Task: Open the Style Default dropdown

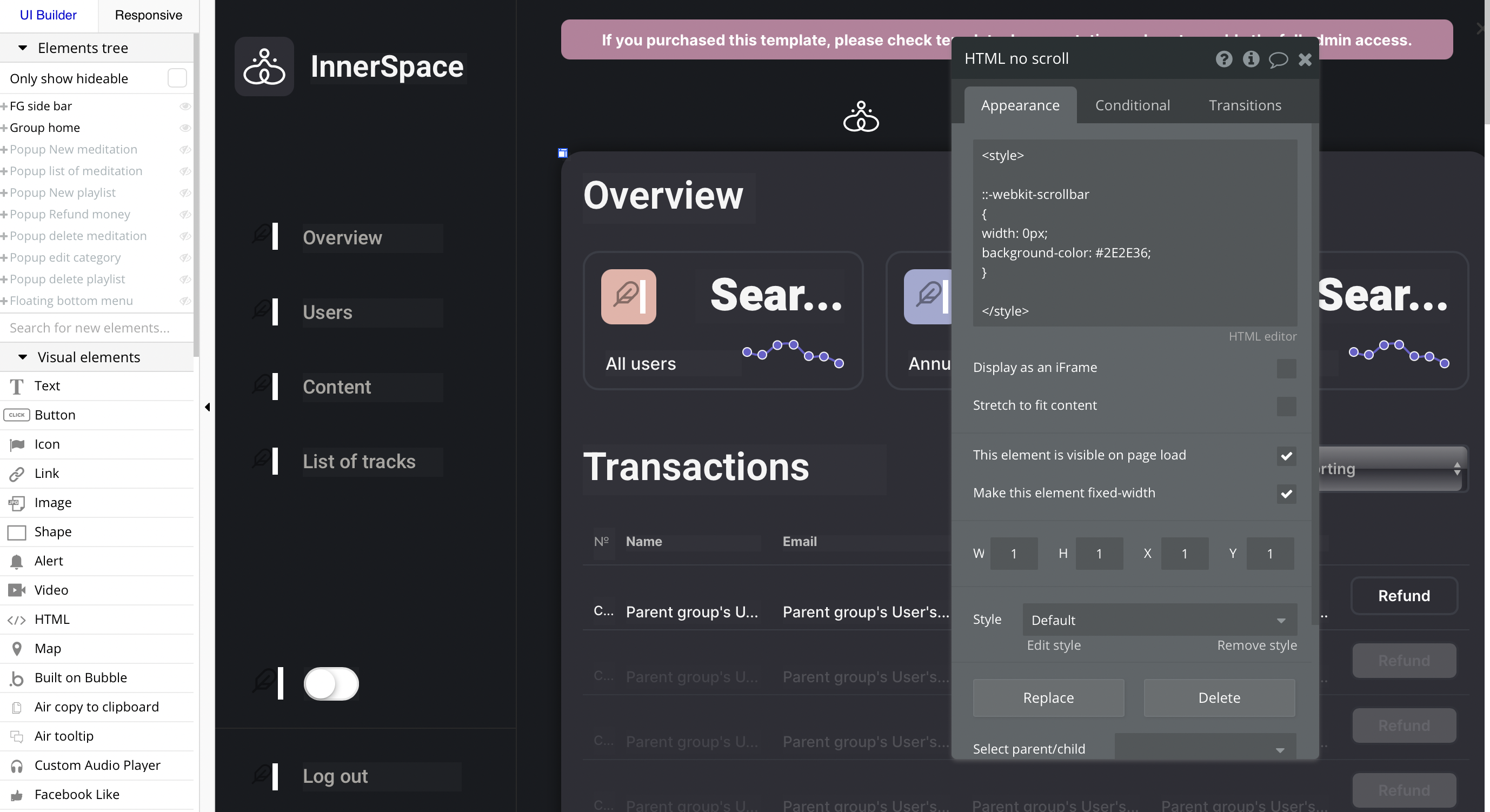Action: click(1159, 620)
